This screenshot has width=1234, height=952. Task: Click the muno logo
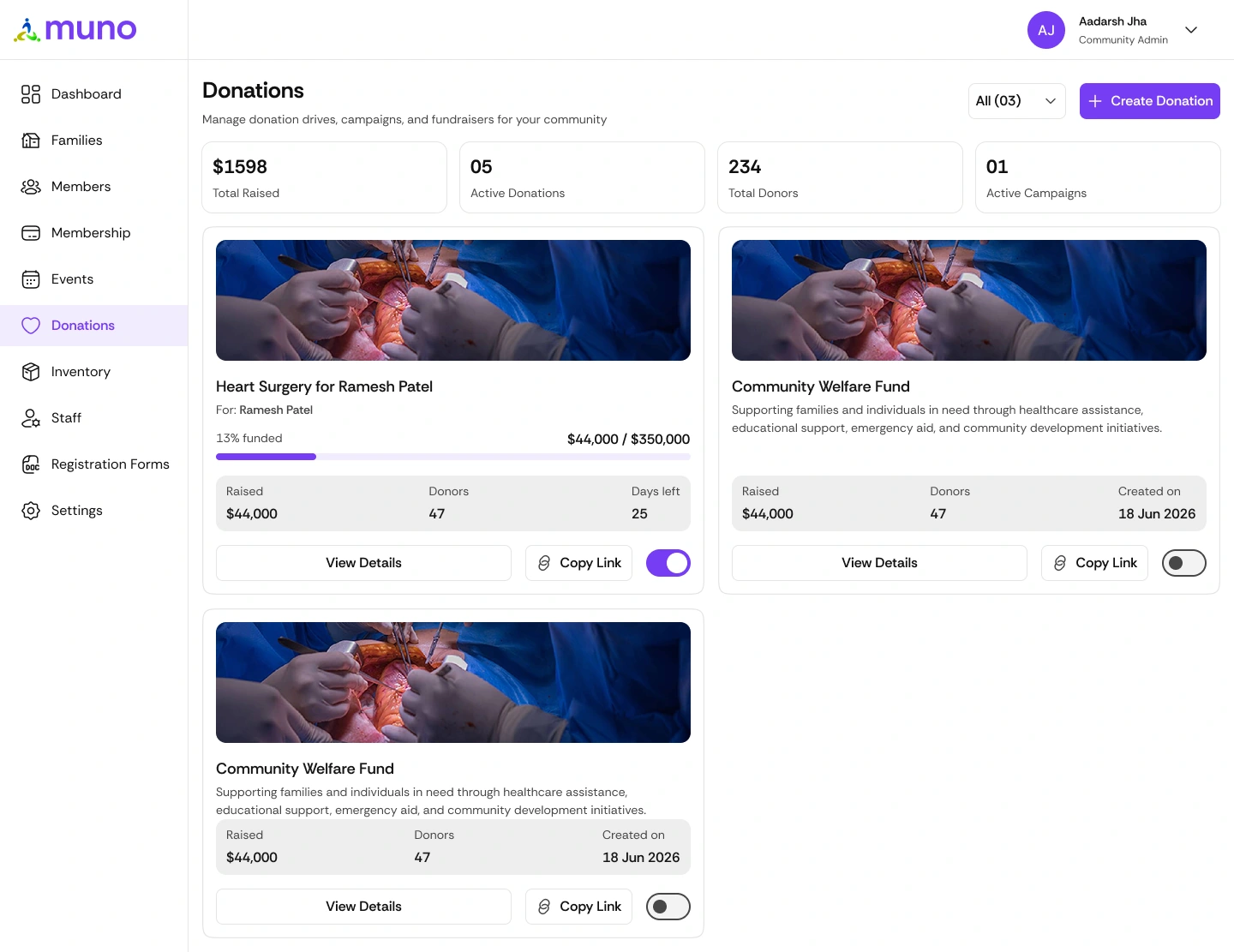point(75,30)
